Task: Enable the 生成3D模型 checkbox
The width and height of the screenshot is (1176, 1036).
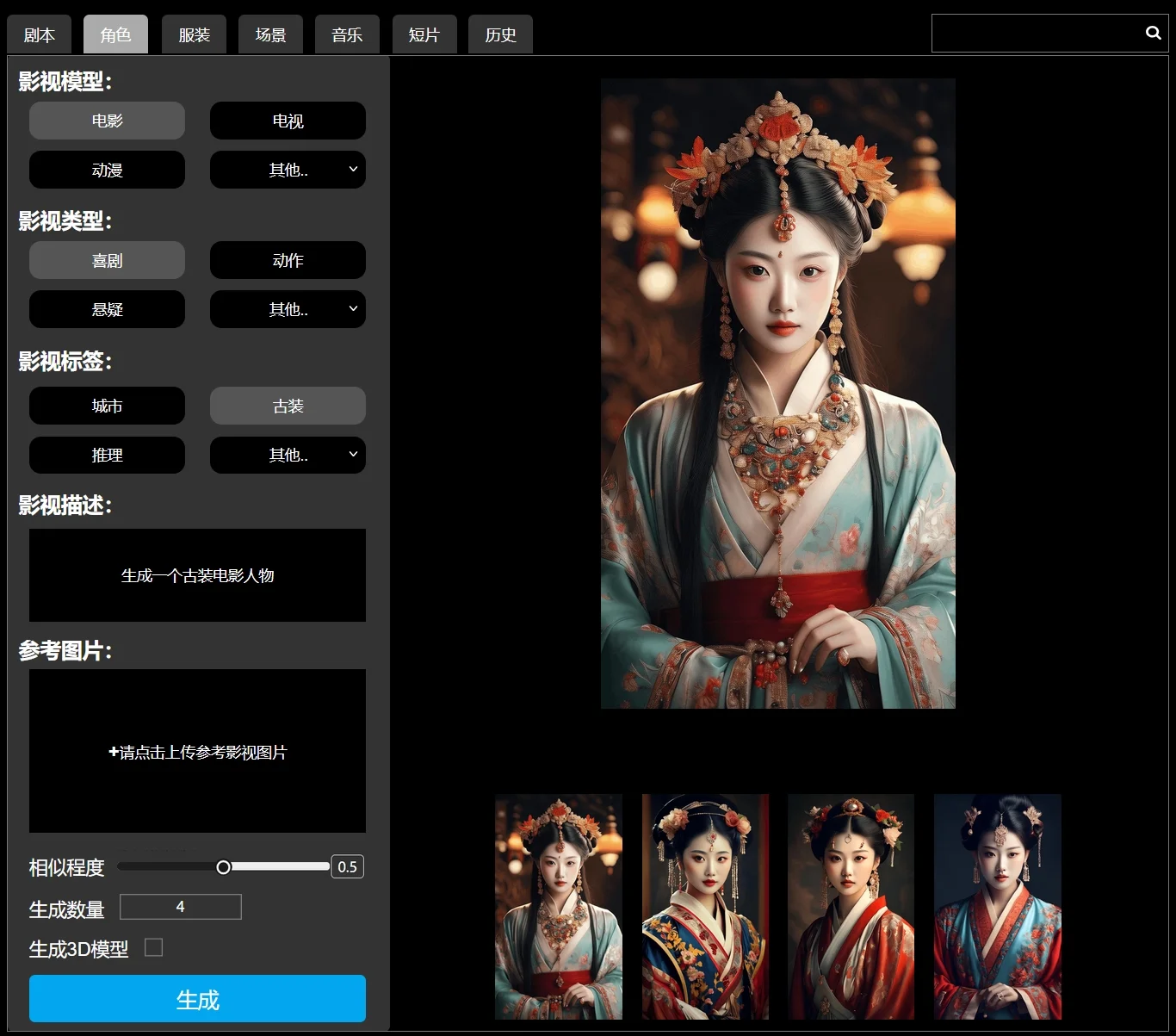Action: tap(153, 947)
